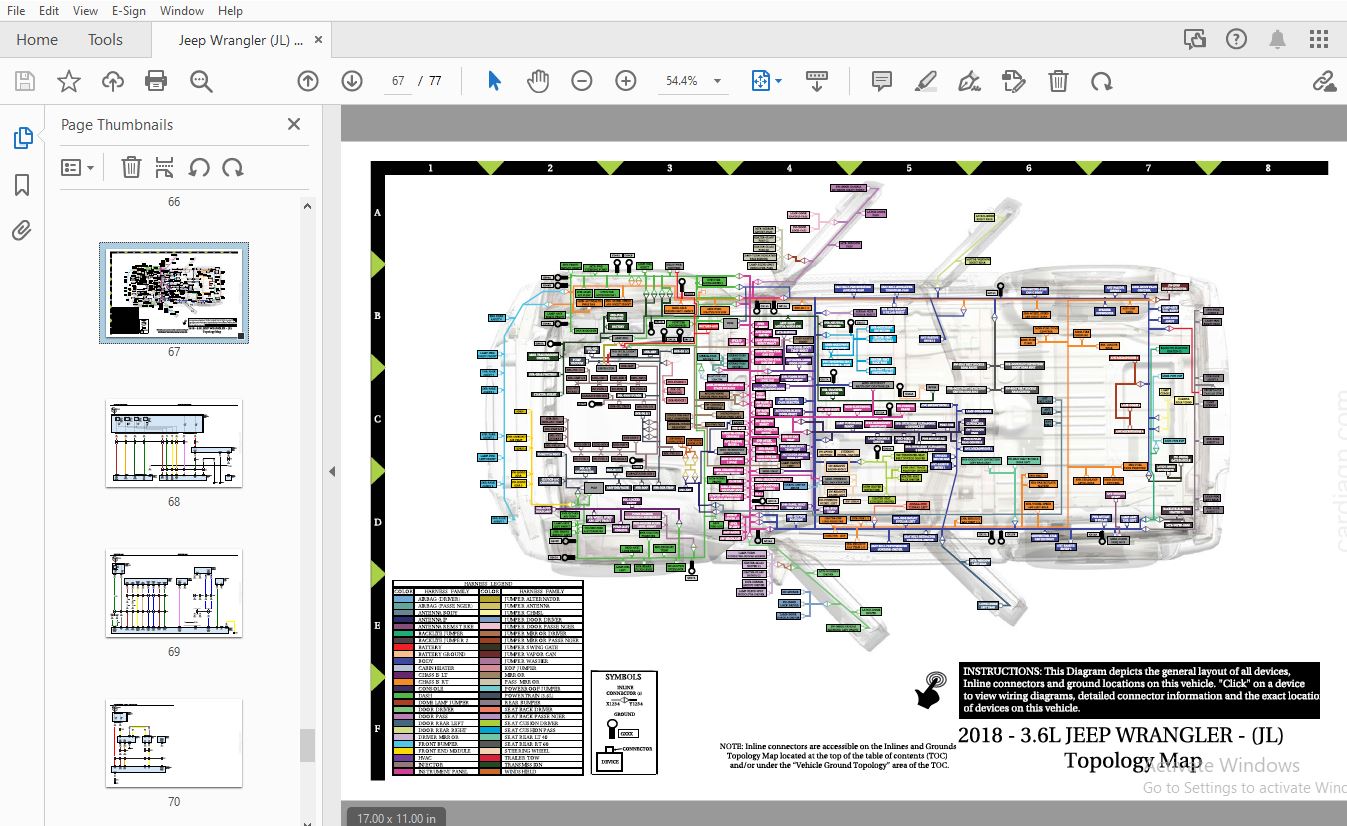Screen dimensions: 1347x826
Task: Click the scroll up arrow in thumbnails panel
Action: (x=308, y=205)
